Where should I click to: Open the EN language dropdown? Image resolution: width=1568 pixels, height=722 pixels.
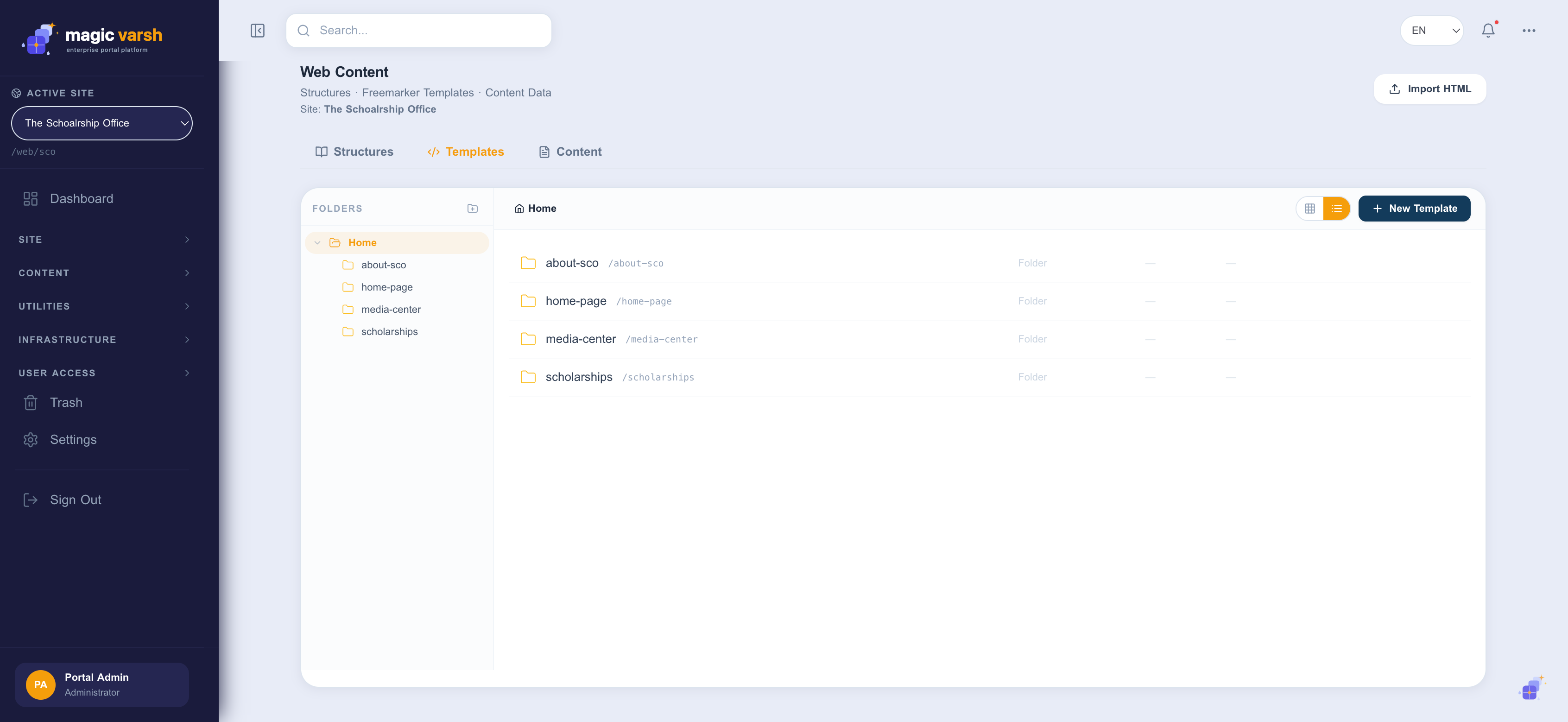click(x=1432, y=31)
